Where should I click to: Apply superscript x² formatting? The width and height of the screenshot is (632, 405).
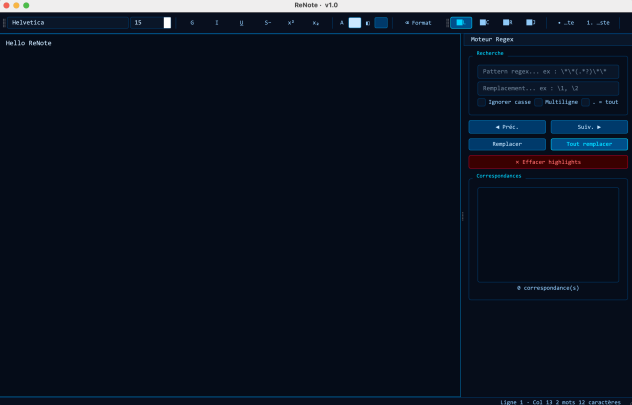point(291,22)
